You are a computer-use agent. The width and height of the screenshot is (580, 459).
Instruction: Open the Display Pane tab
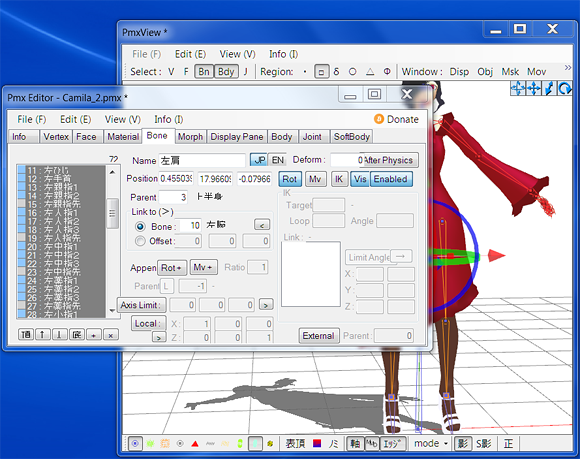pyautogui.click(x=237, y=136)
